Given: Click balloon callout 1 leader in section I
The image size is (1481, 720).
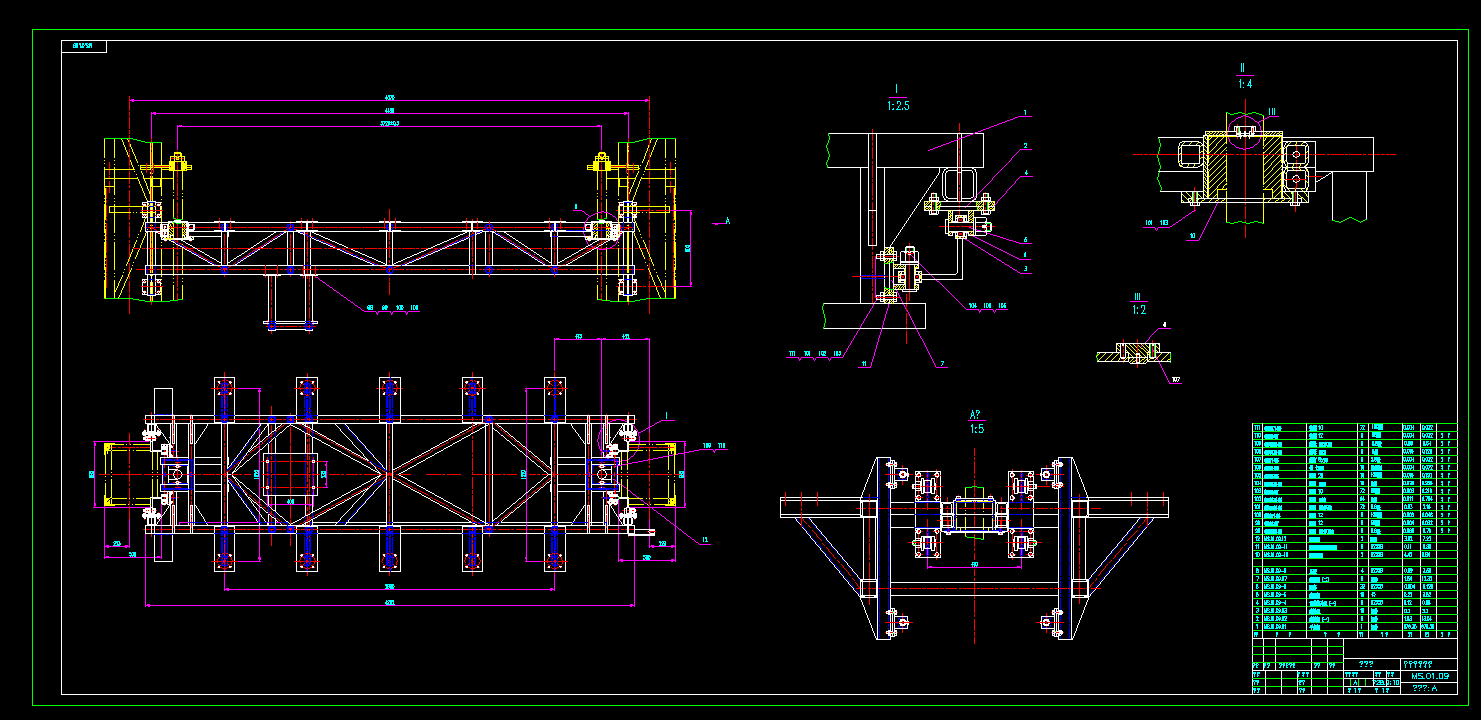Looking at the screenshot, I should point(1024,113).
